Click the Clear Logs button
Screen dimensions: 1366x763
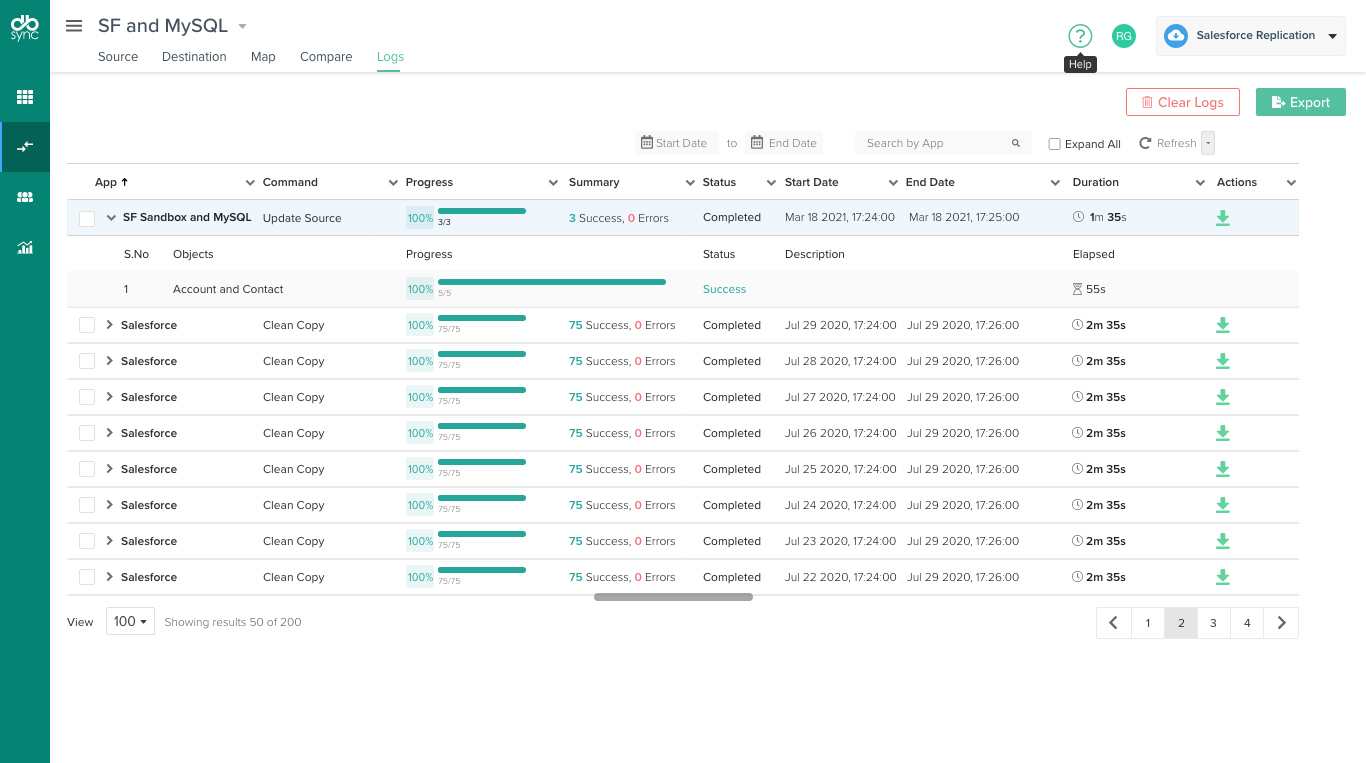(x=1183, y=102)
